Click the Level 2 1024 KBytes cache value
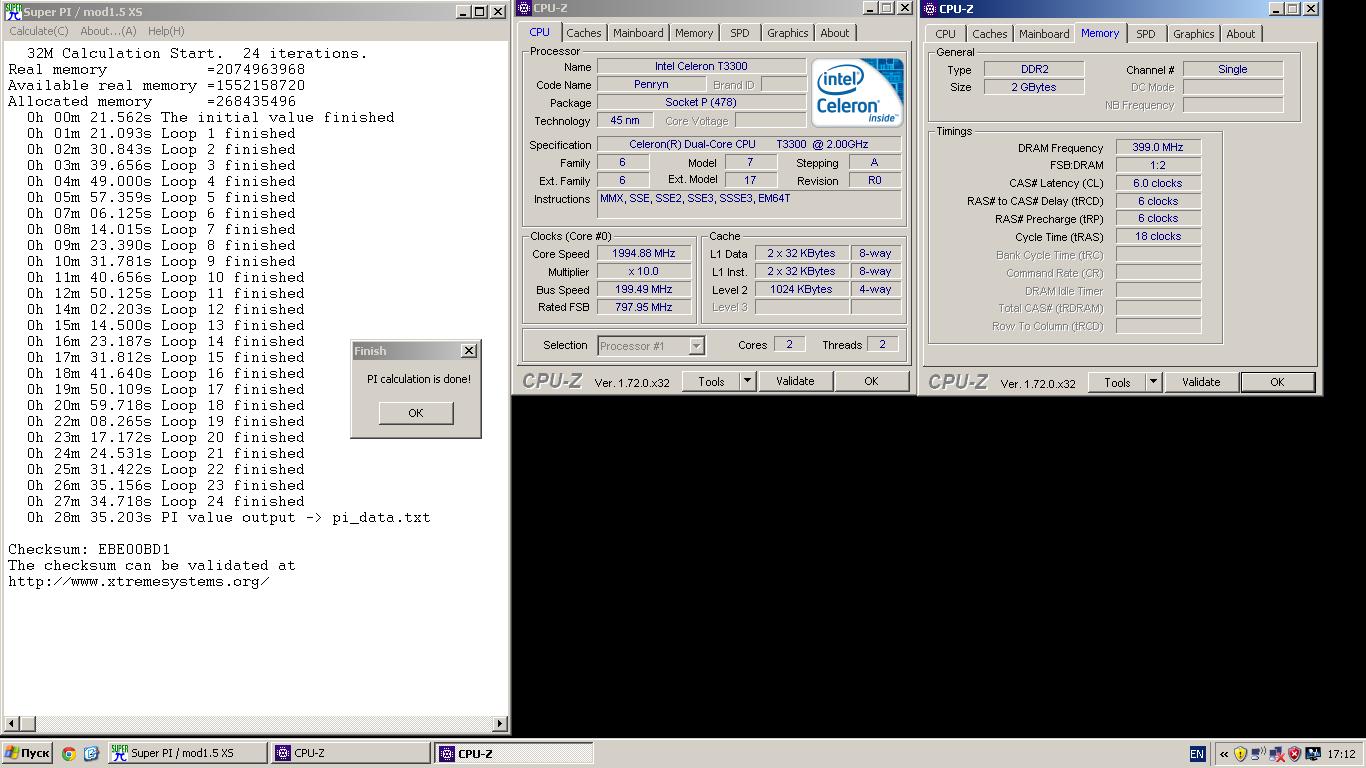 (801, 290)
